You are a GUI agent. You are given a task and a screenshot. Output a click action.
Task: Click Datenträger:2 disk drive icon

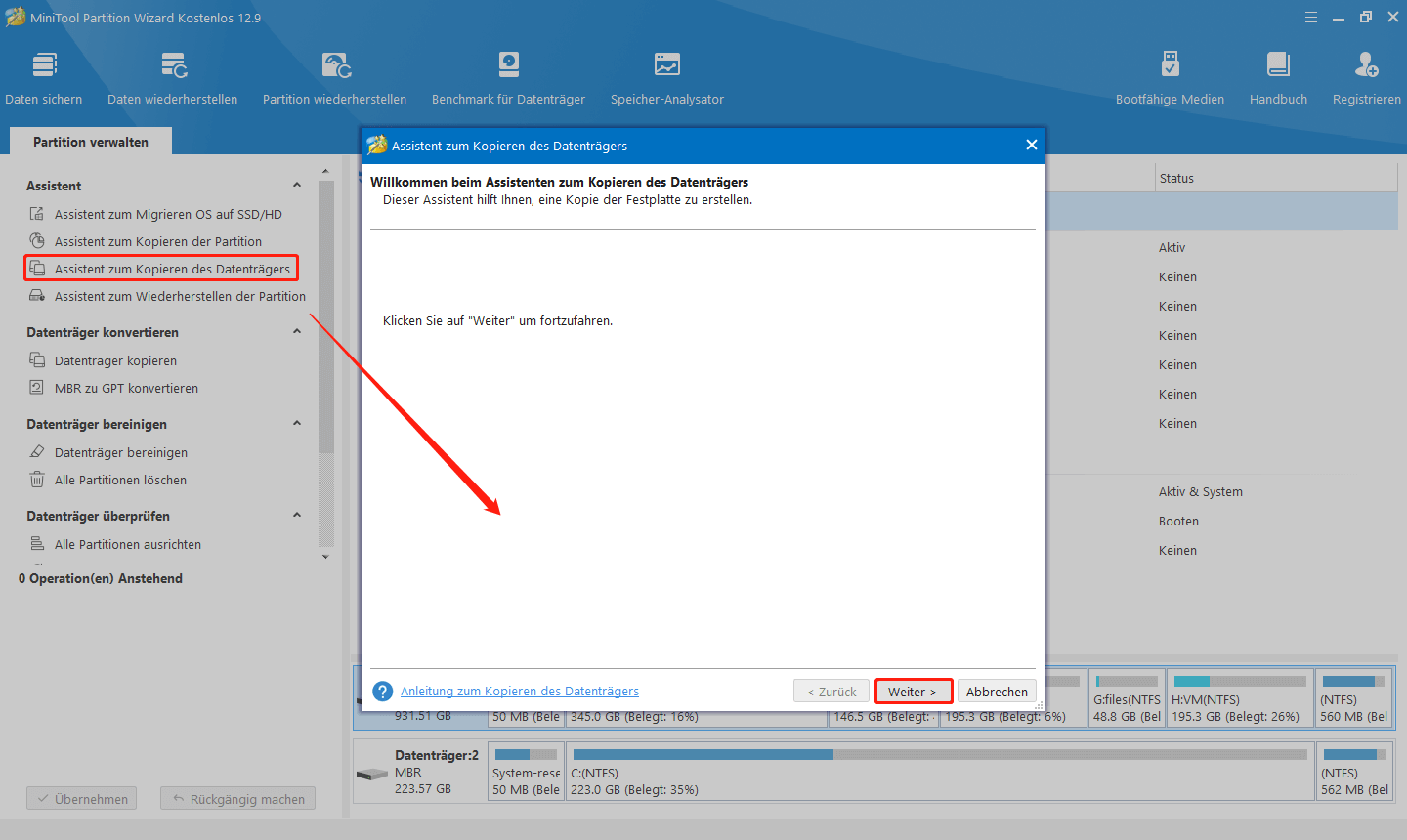tap(372, 775)
